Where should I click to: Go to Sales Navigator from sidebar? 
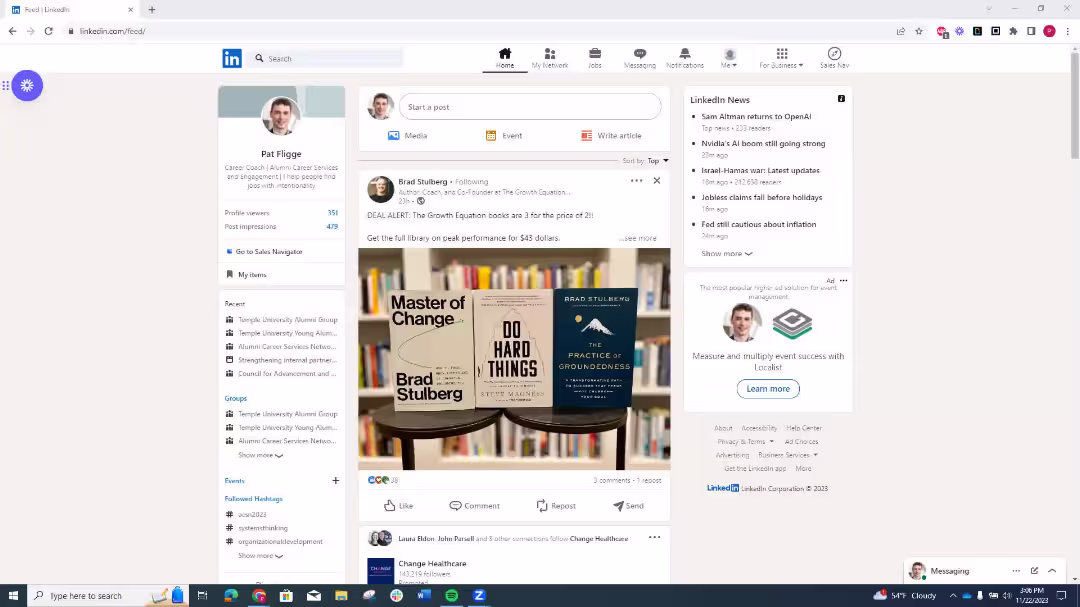269,251
